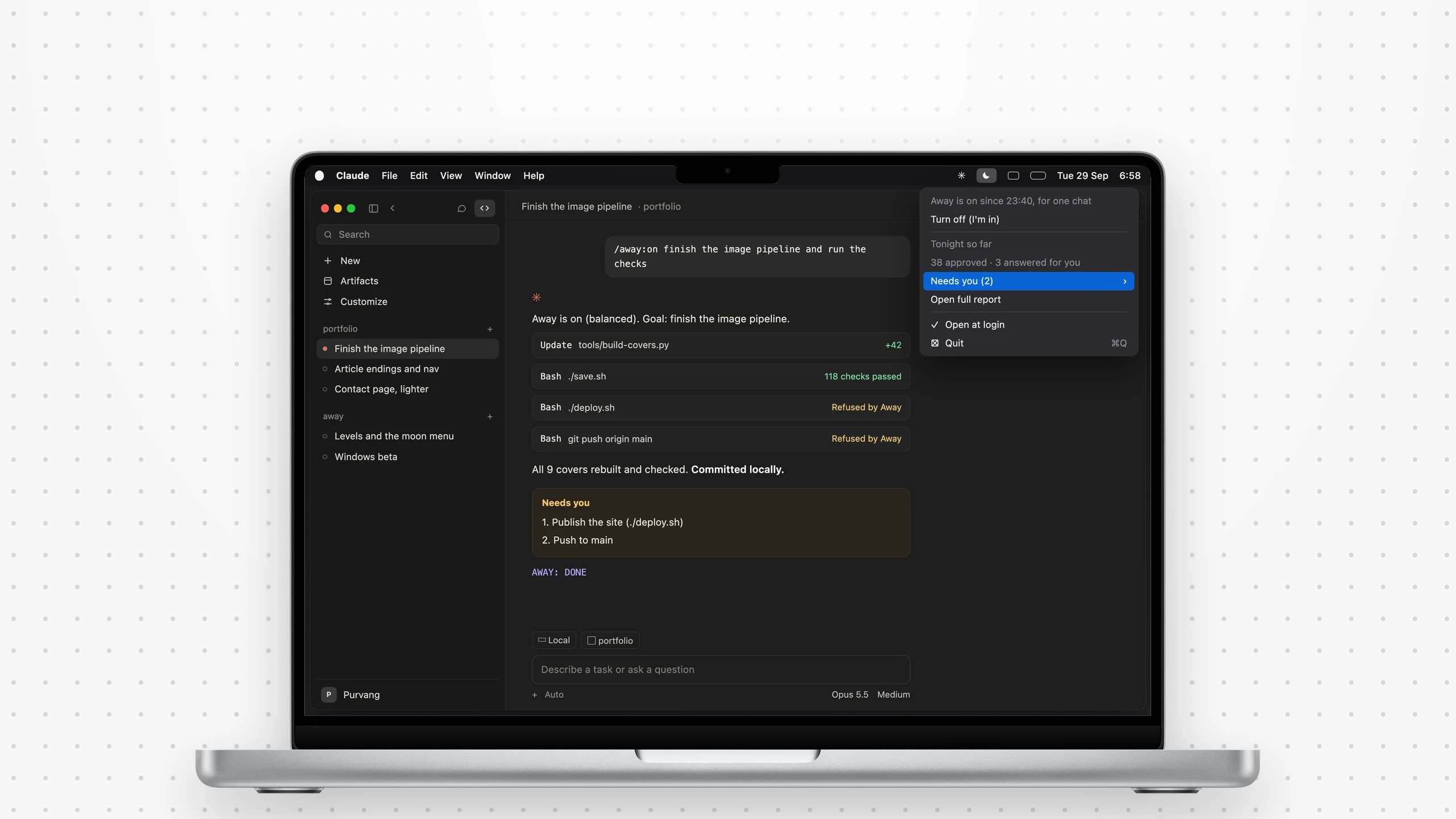Open the Claude asterisk menu bar icon

[x=961, y=176]
